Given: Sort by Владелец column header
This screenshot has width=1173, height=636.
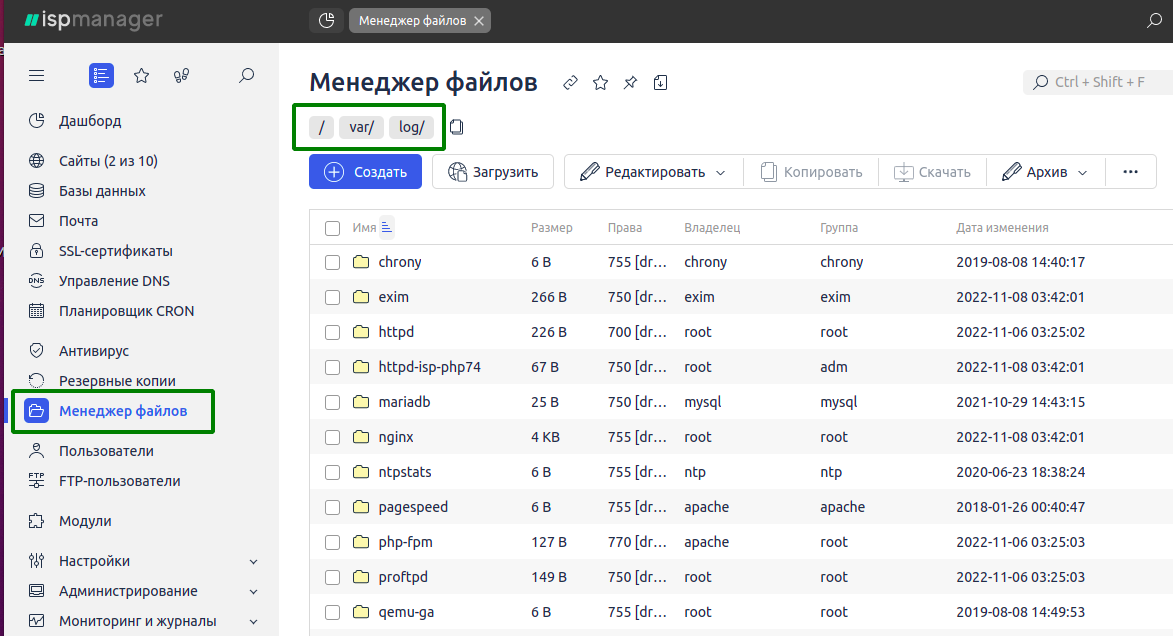Looking at the screenshot, I should [711, 227].
